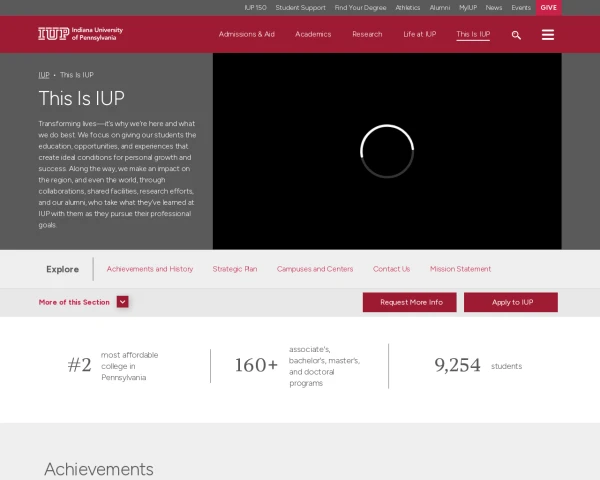
Task: Go to Achievements and History link
Action: (150, 269)
